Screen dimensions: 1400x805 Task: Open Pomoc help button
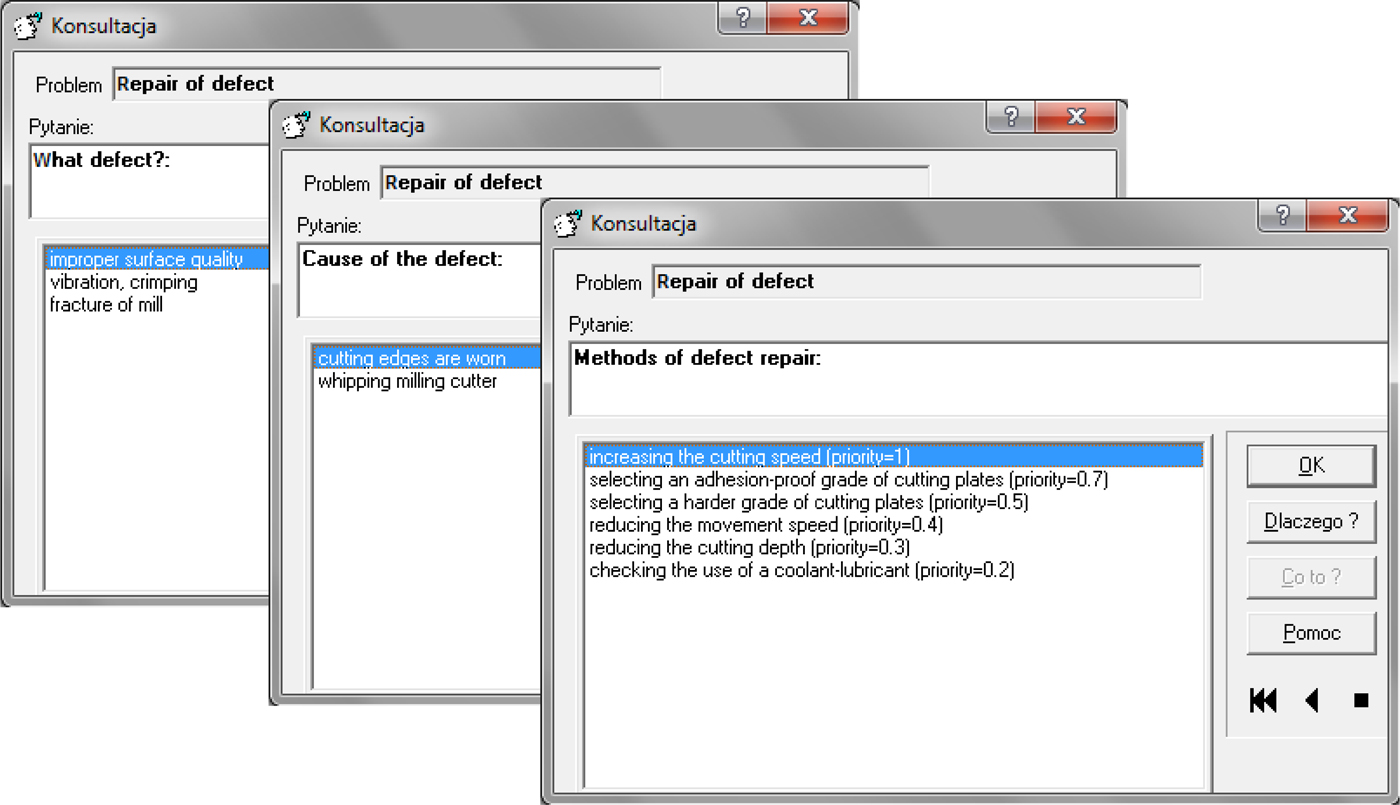click(x=1311, y=633)
